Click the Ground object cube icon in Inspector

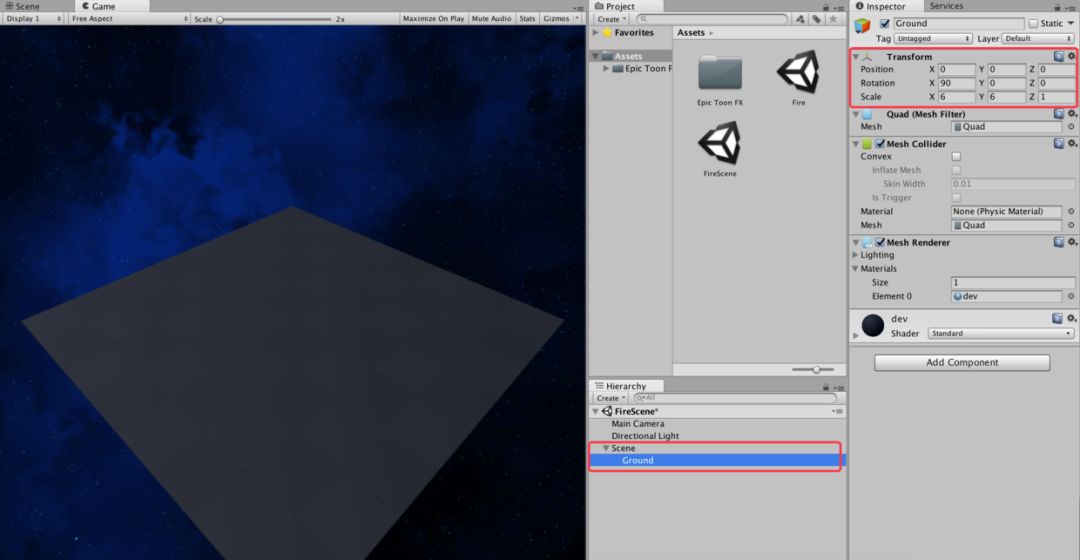click(x=862, y=25)
